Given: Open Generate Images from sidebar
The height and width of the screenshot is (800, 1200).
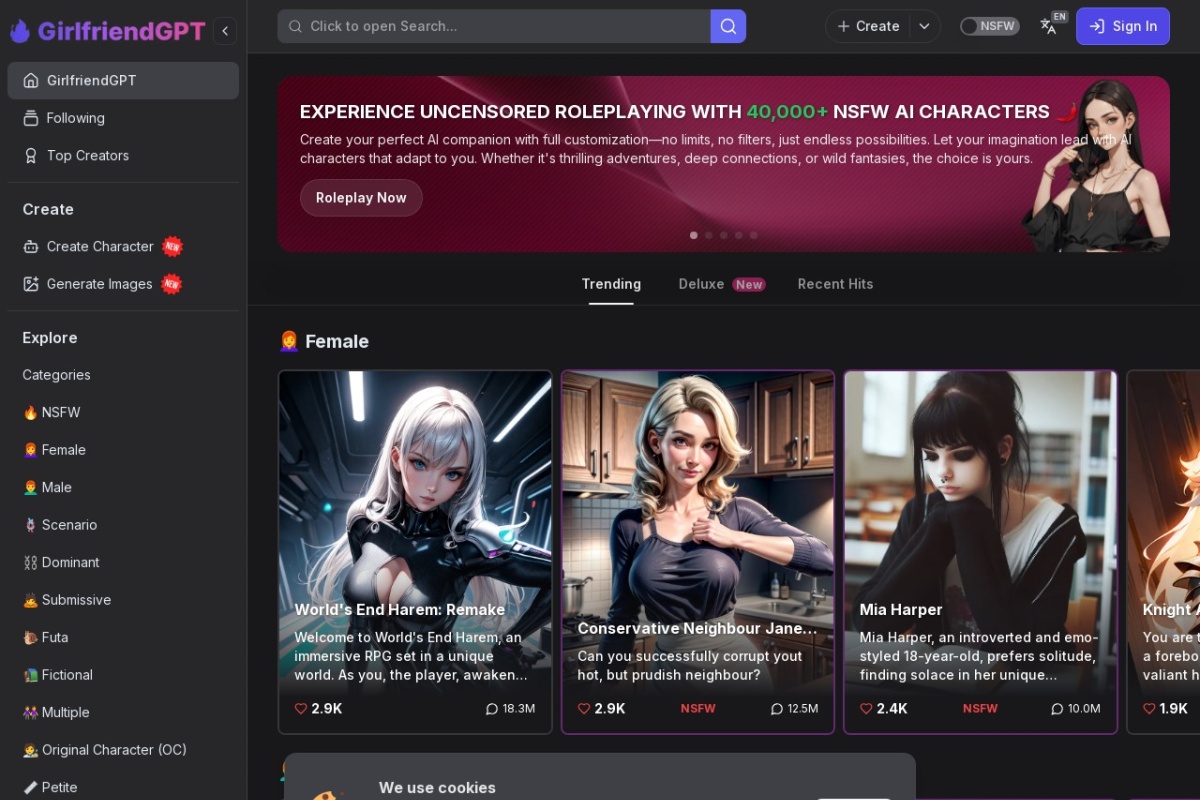Looking at the screenshot, I should 100,284.
